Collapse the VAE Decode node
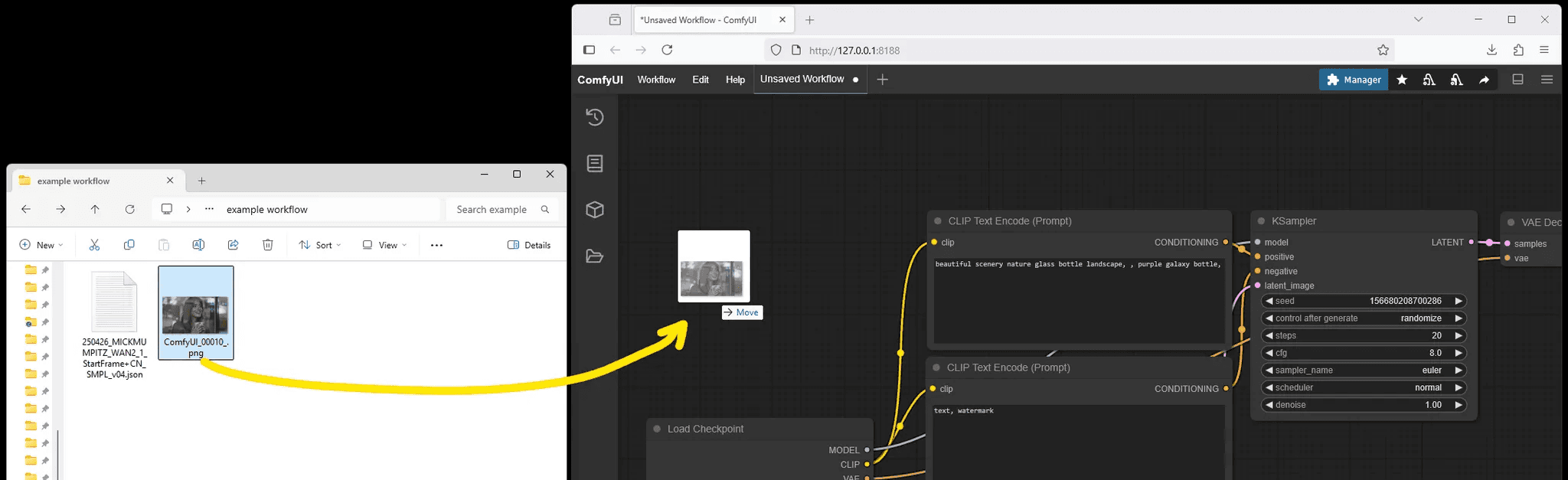The height and width of the screenshot is (480, 1568). (x=1511, y=223)
